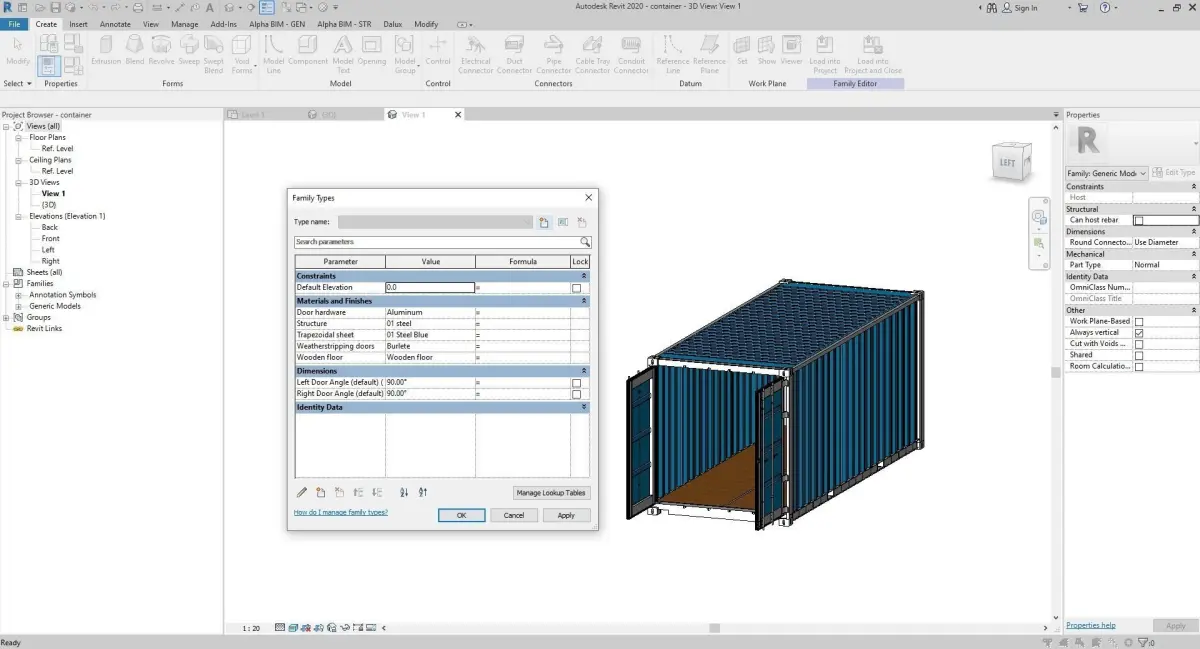
Task: Open the Manage ribbon tab
Action: (x=184, y=24)
